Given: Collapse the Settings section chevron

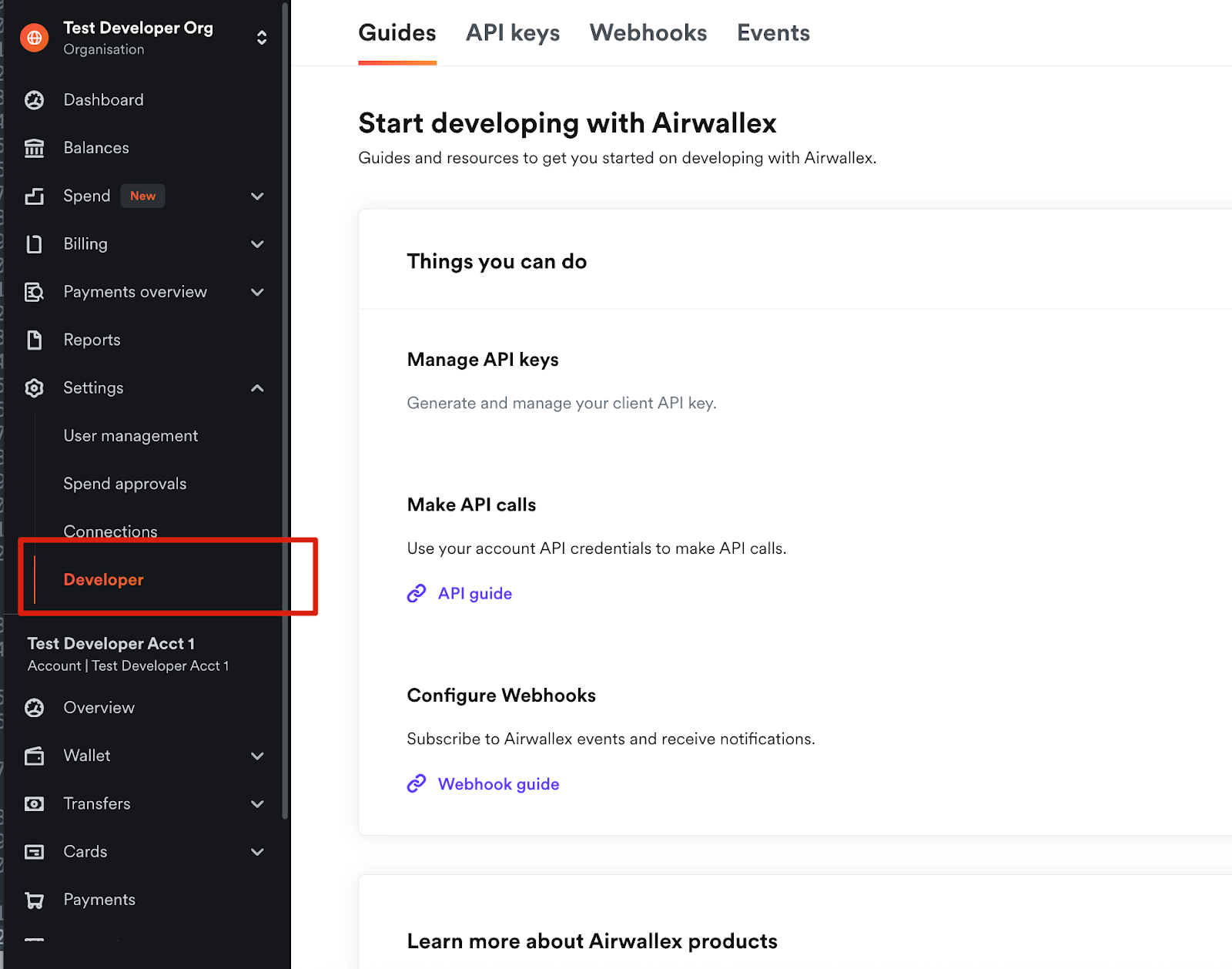Looking at the screenshot, I should tap(257, 388).
